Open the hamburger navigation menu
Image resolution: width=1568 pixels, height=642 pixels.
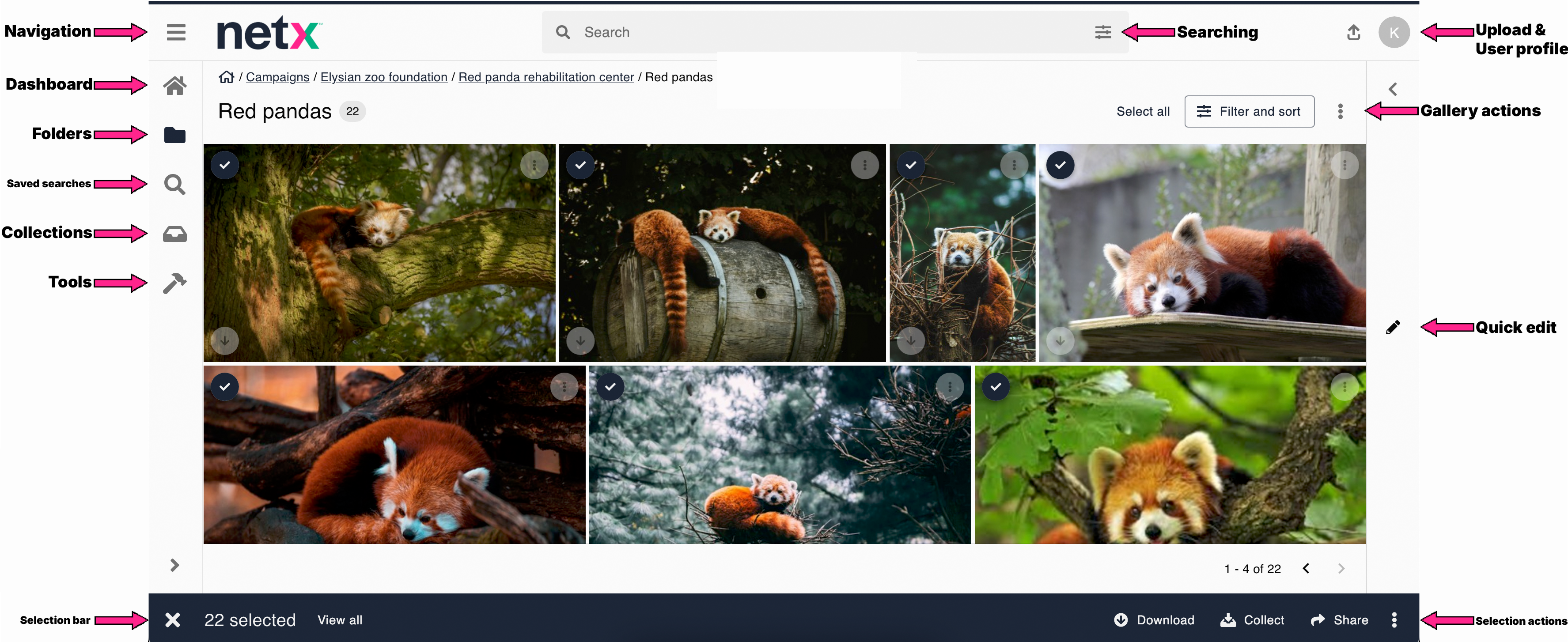pos(176,32)
